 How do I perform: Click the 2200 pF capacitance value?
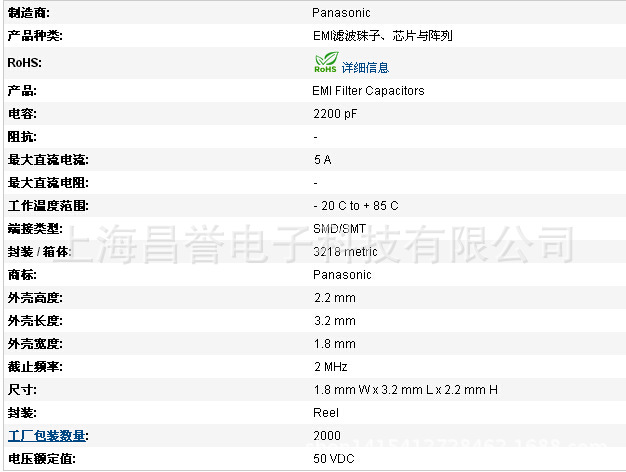[x=335, y=114]
